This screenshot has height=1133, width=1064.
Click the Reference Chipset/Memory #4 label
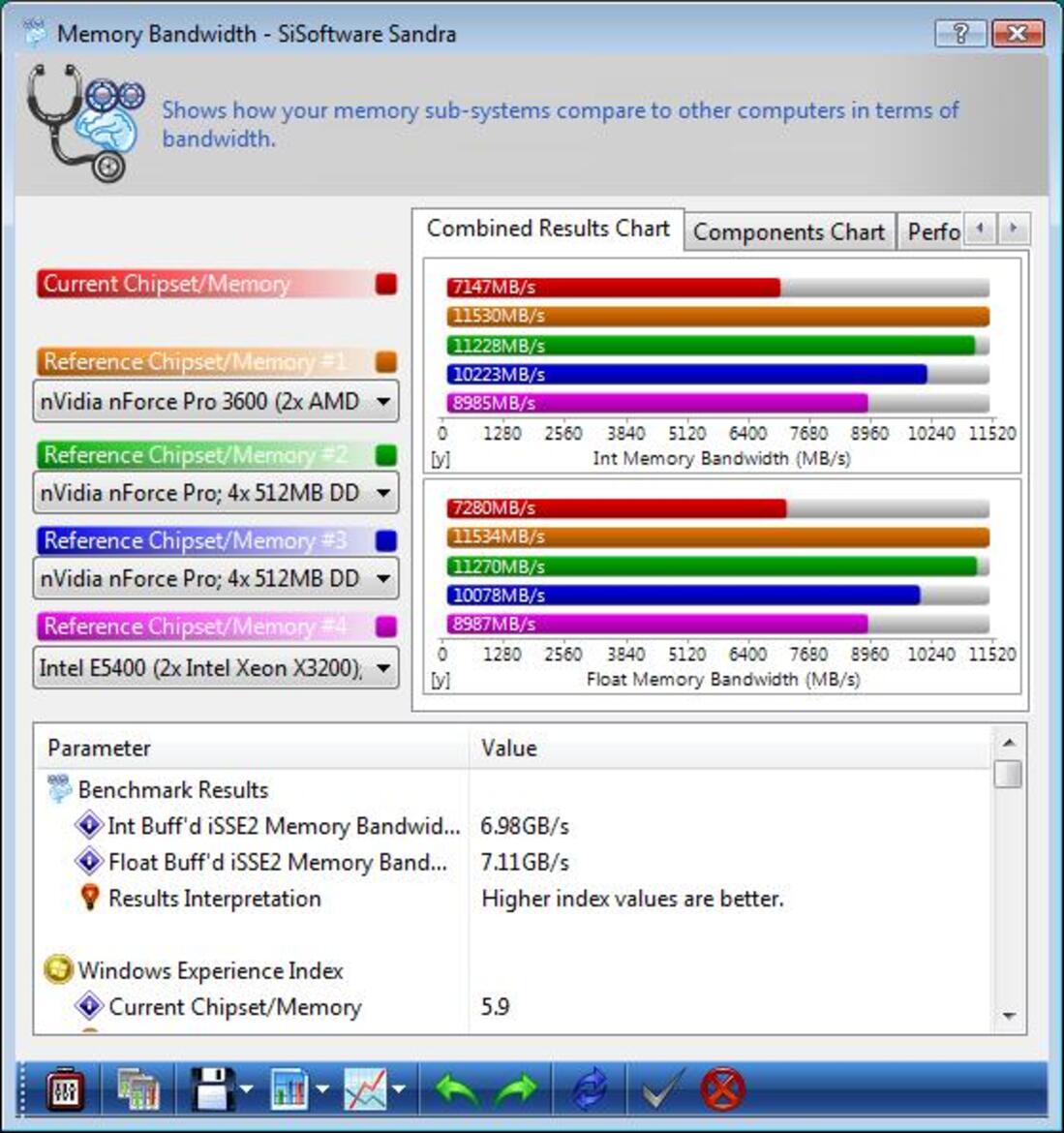(x=195, y=627)
